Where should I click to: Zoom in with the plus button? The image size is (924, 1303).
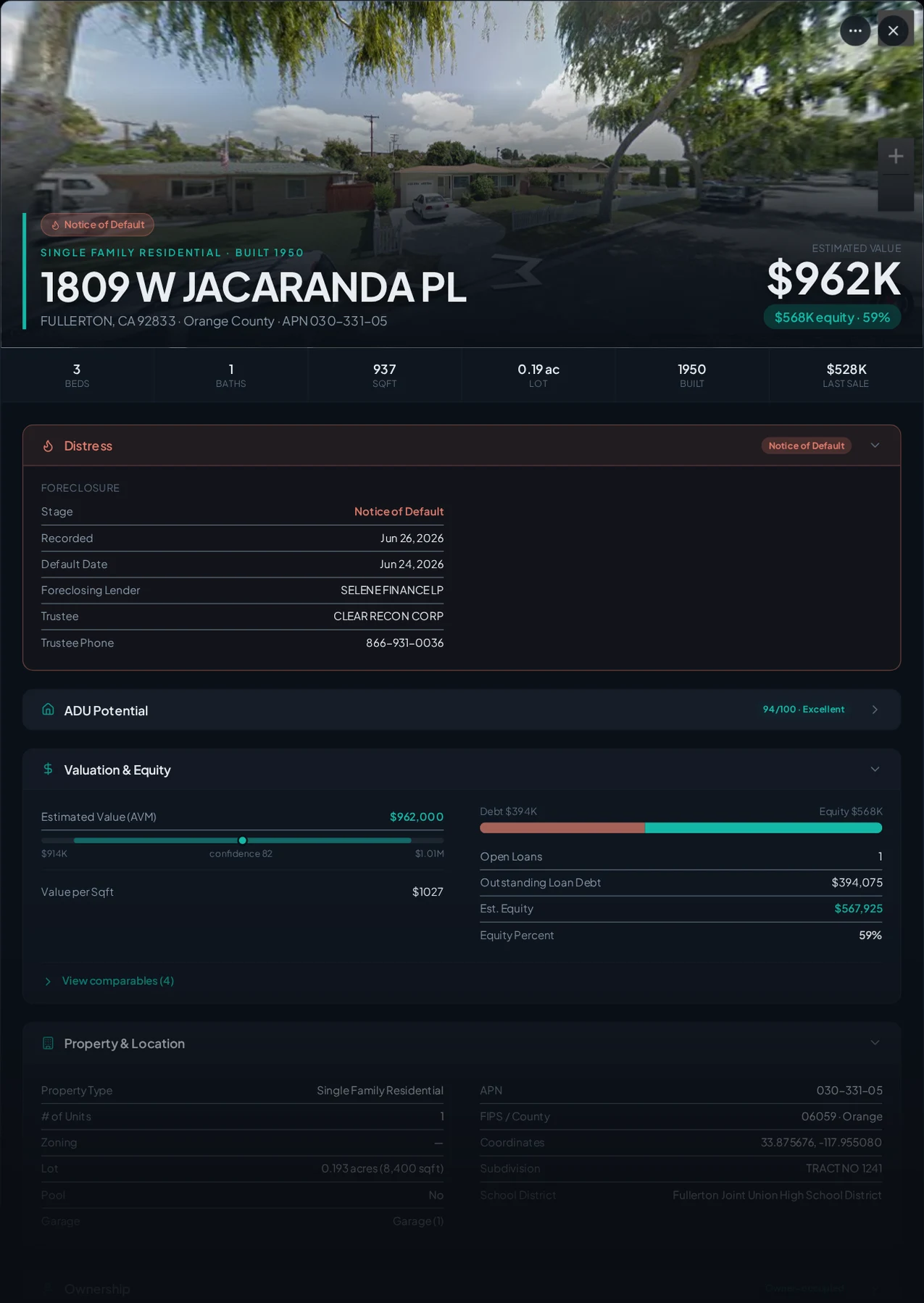coord(896,157)
